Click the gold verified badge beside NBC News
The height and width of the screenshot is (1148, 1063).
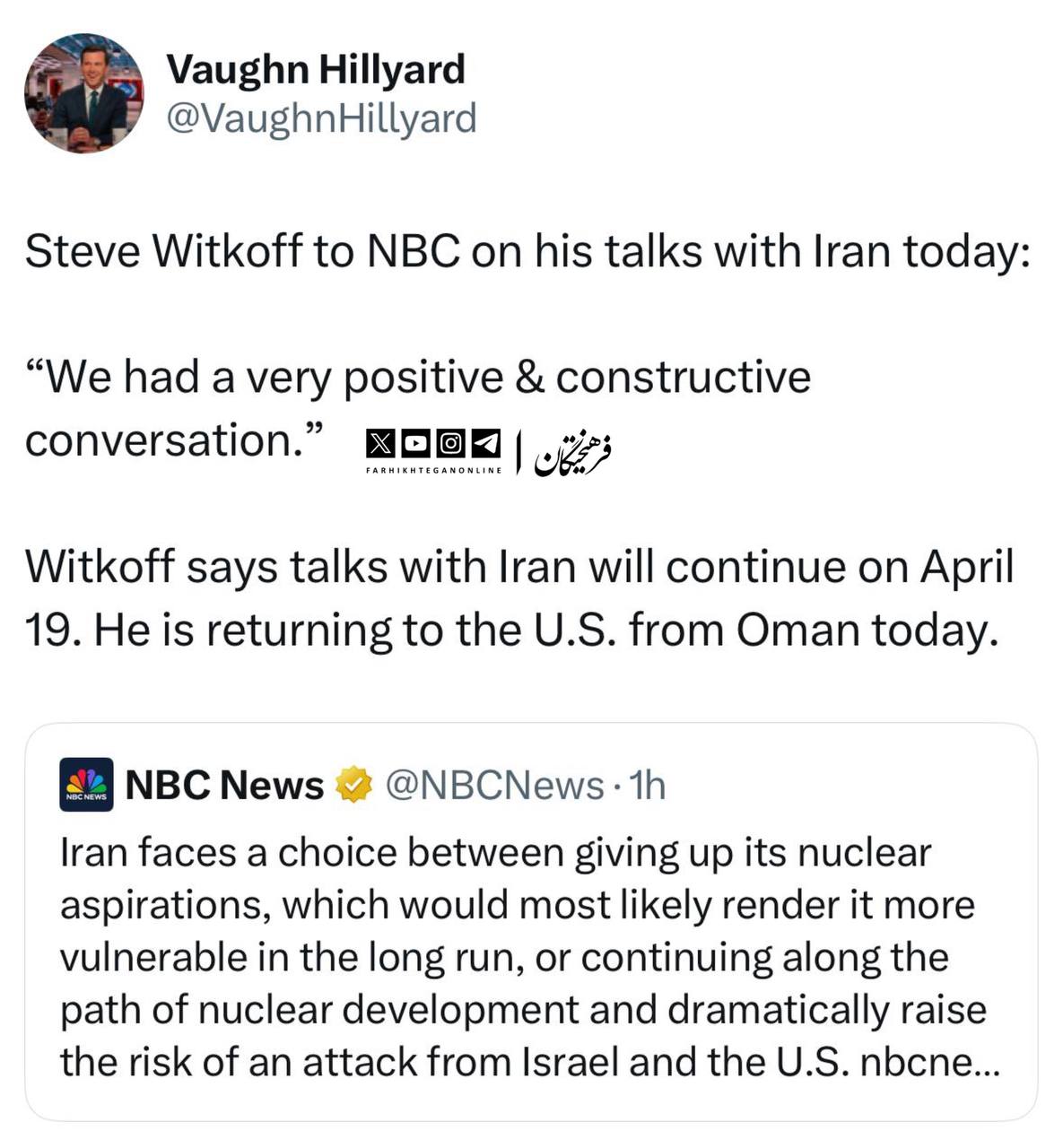point(353,785)
